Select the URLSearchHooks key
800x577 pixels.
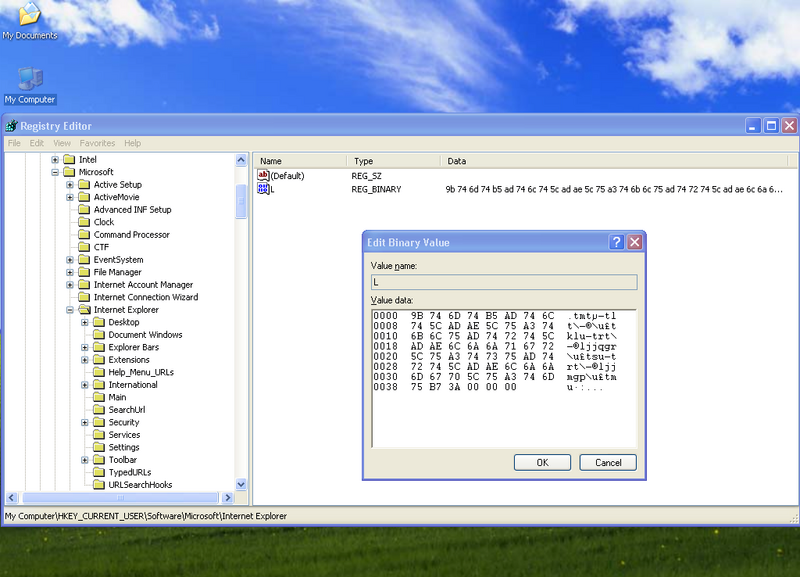click(140, 485)
